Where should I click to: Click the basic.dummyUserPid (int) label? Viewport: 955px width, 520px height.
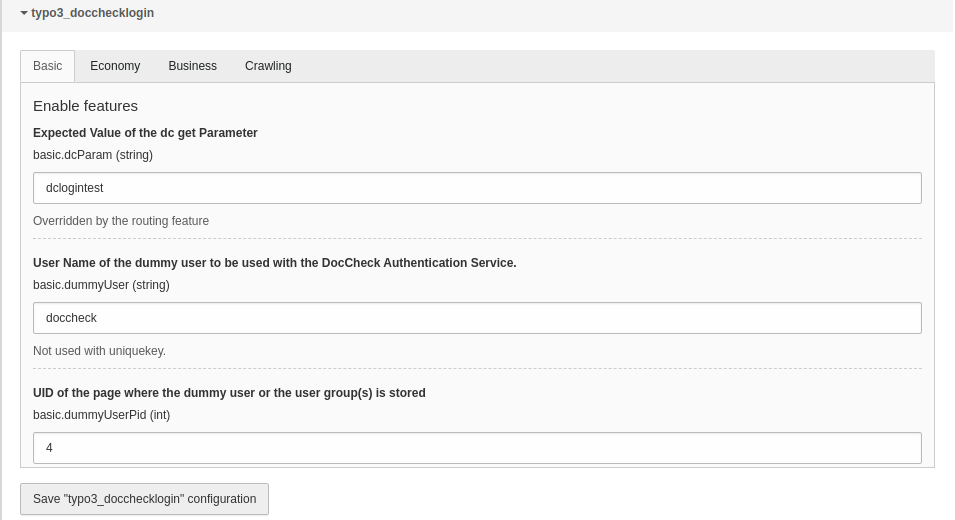click(x=102, y=415)
